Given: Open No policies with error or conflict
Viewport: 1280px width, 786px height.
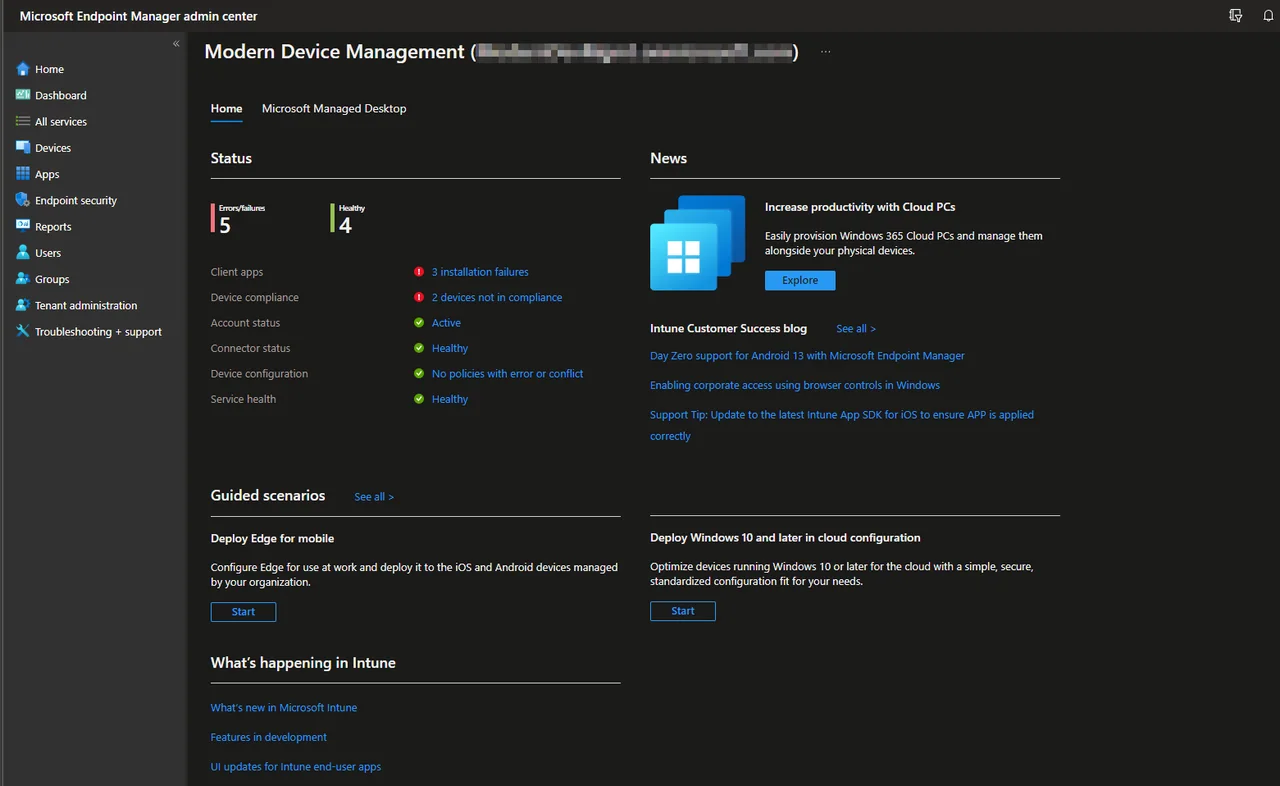Looking at the screenshot, I should click(x=508, y=374).
